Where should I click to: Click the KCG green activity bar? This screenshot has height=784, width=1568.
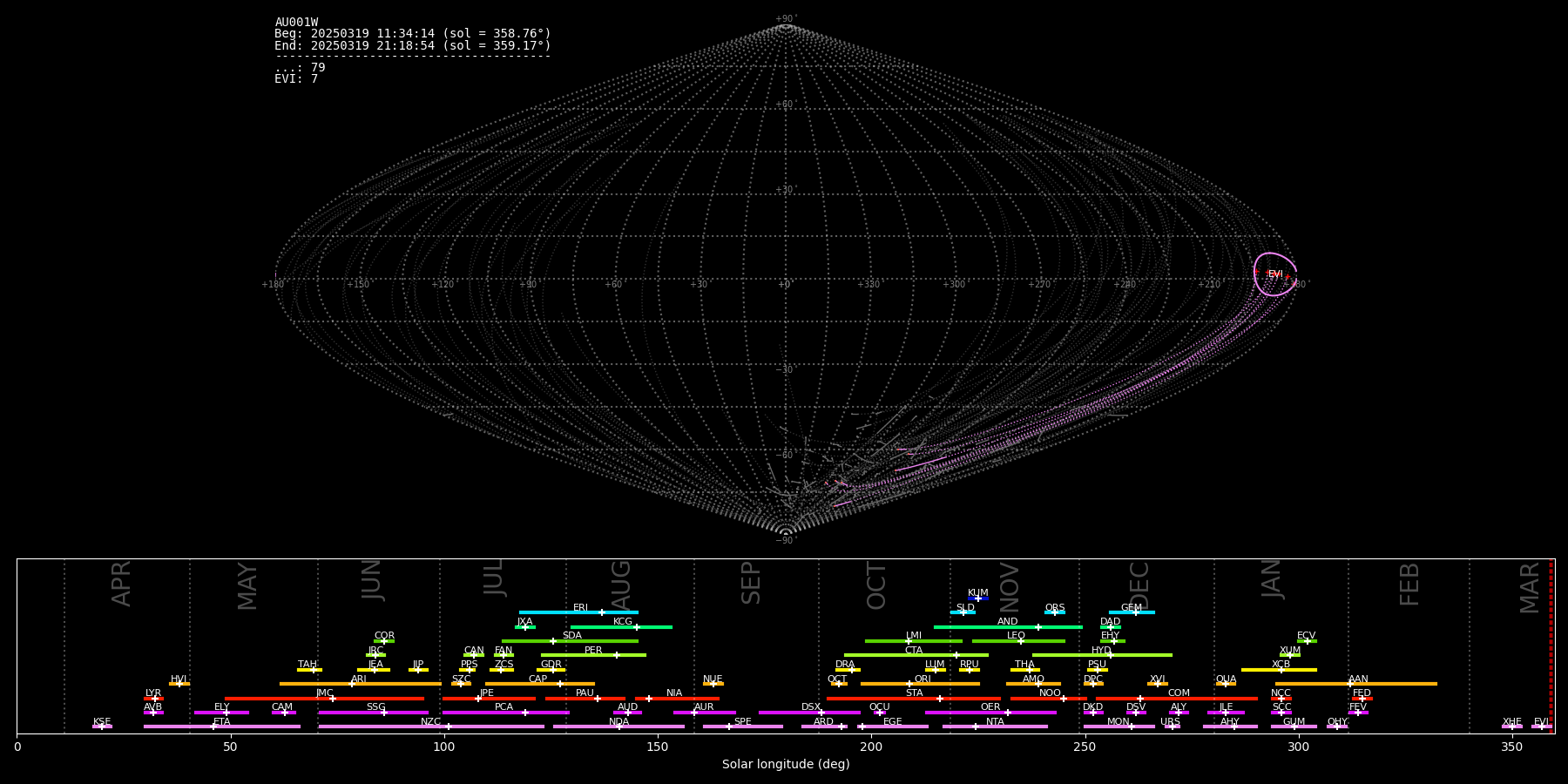tap(621, 627)
